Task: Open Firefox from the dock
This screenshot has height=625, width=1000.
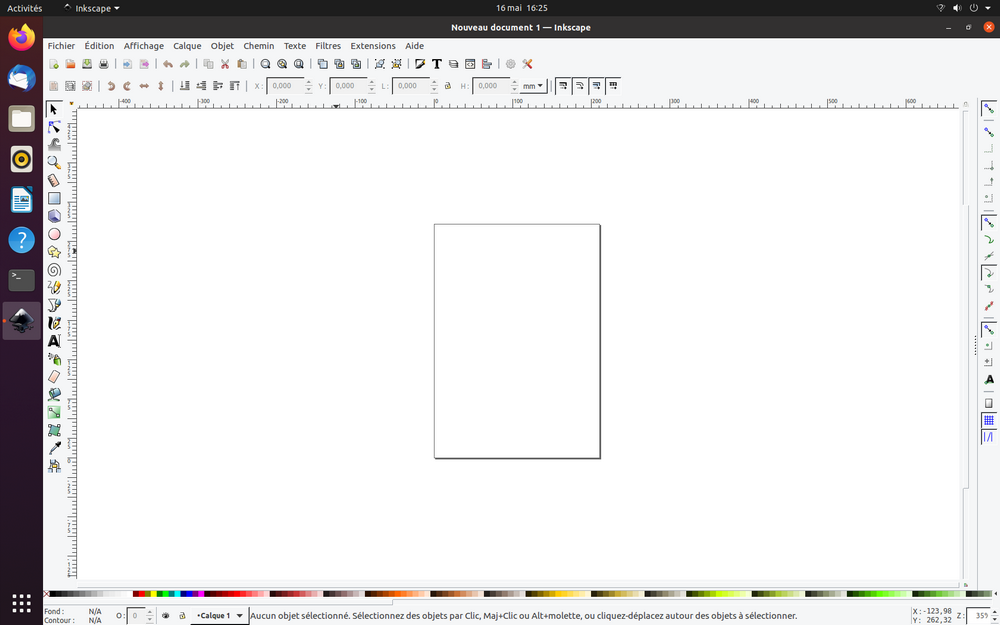Action: 22,37
